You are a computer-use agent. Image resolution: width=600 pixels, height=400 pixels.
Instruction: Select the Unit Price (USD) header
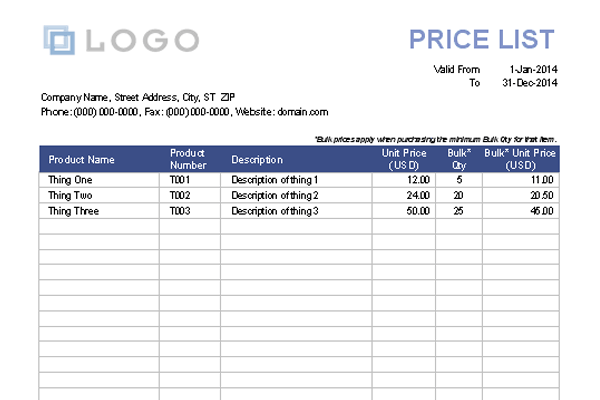[x=404, y=159]
